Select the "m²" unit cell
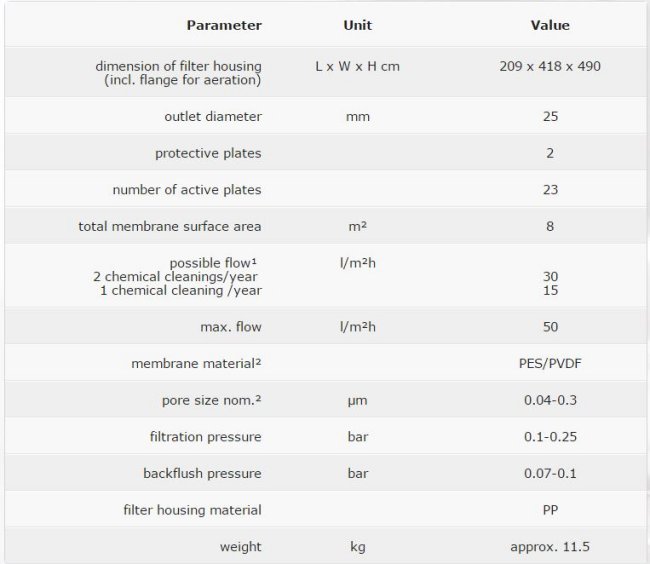This screenshot has width=650, height=564. click(x=357, y=227)
